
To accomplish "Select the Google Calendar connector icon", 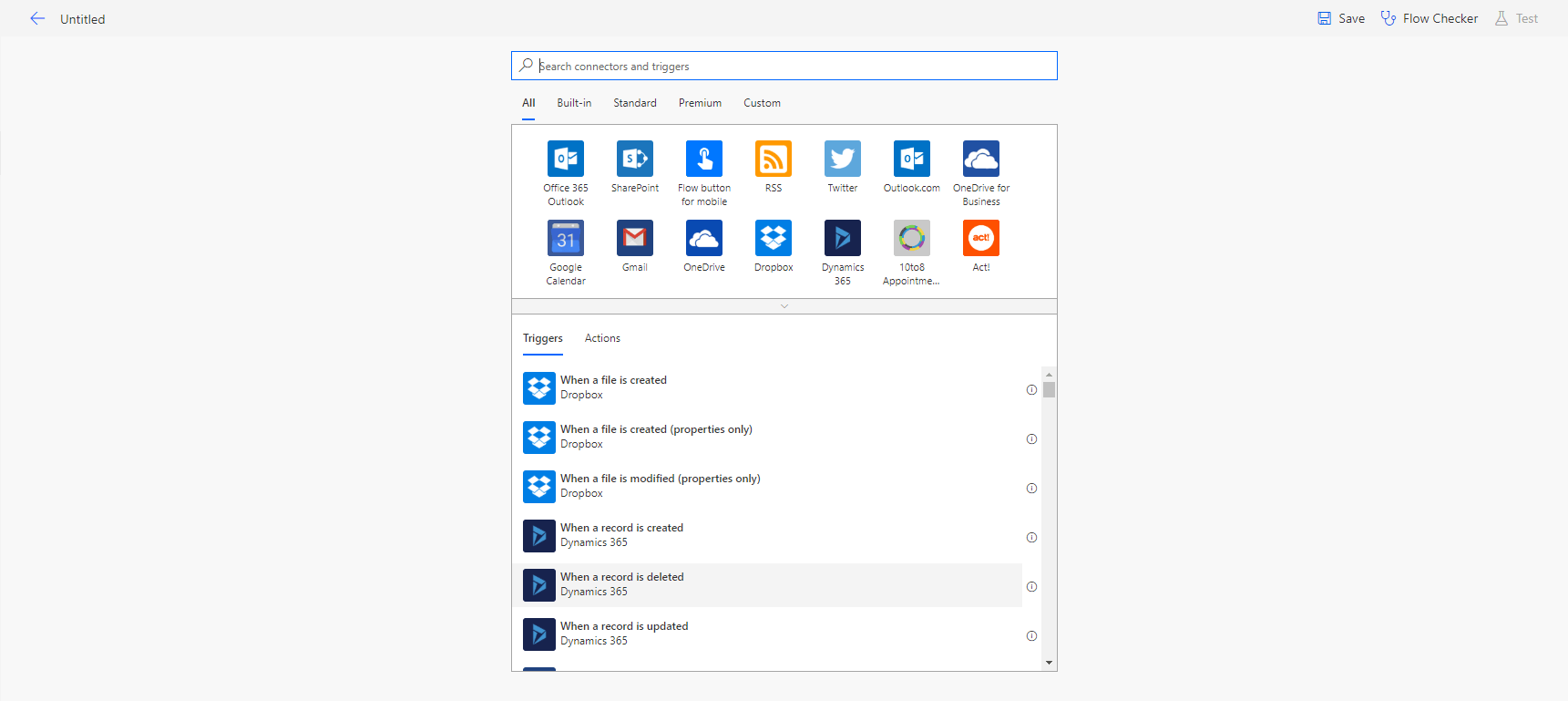I will 566,238.
